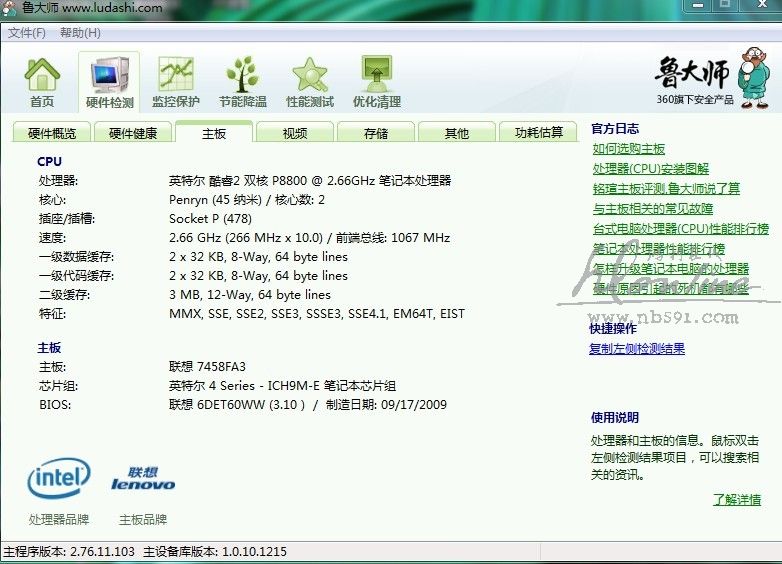
Task: Open the 优化清理 optimize cleanup icon
Action: click(x=377, y=81)
